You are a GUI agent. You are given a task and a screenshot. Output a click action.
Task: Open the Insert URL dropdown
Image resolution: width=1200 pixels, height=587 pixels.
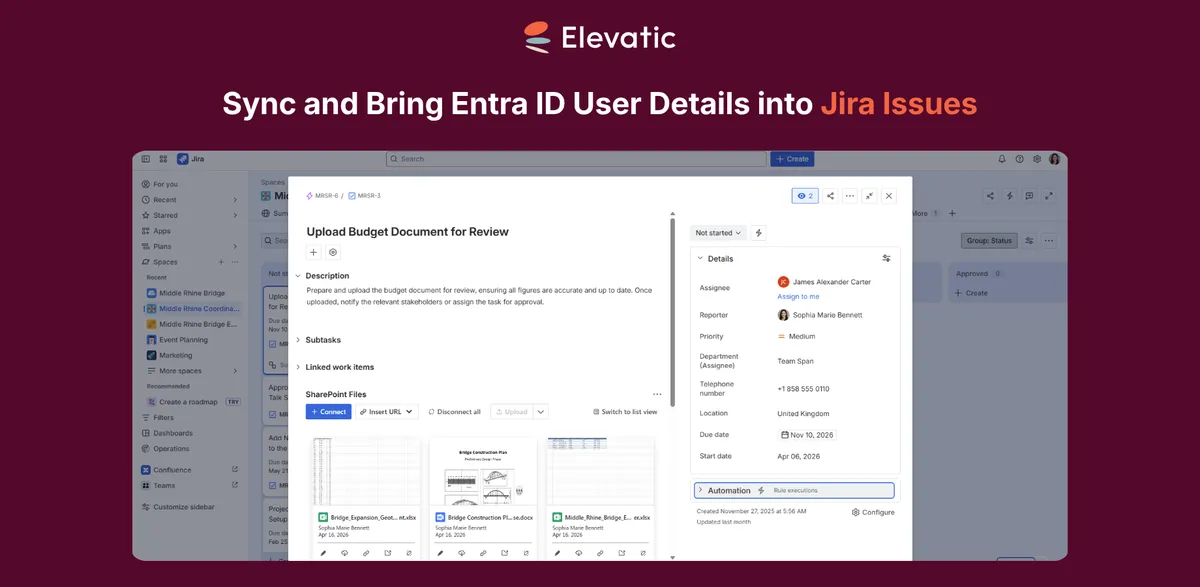click(387, 411)
